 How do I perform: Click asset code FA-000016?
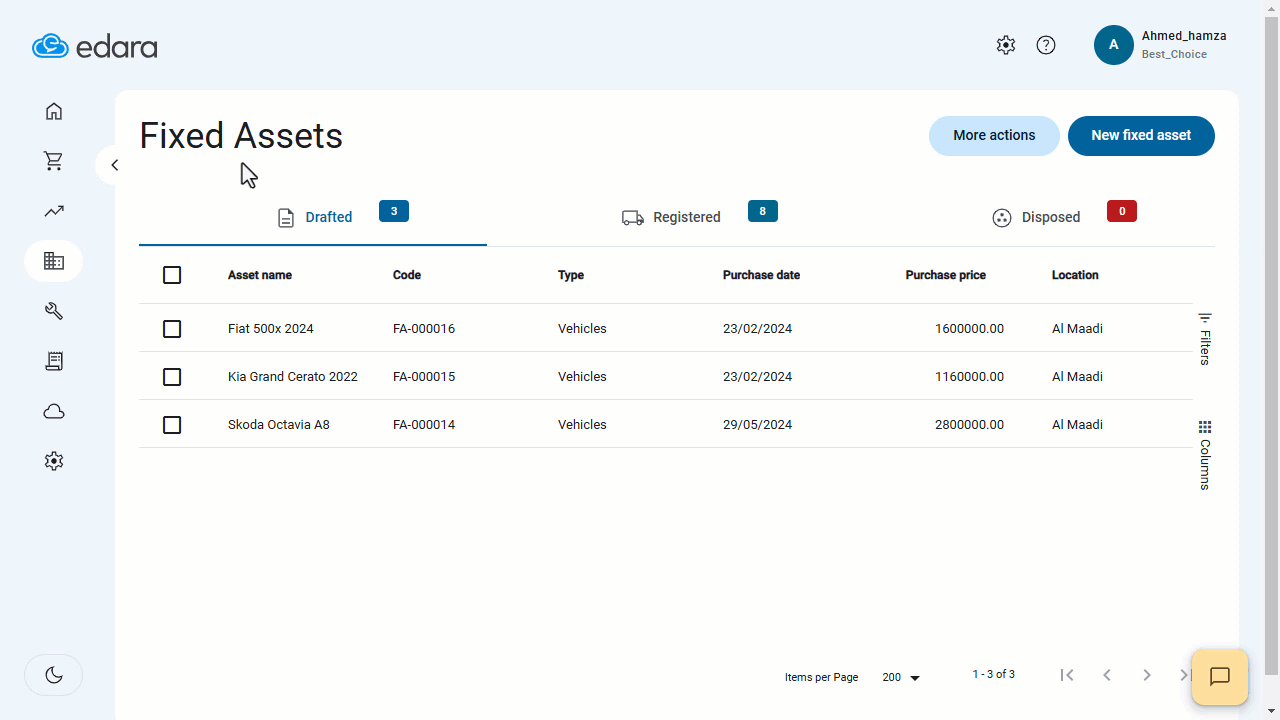[424, 329]
